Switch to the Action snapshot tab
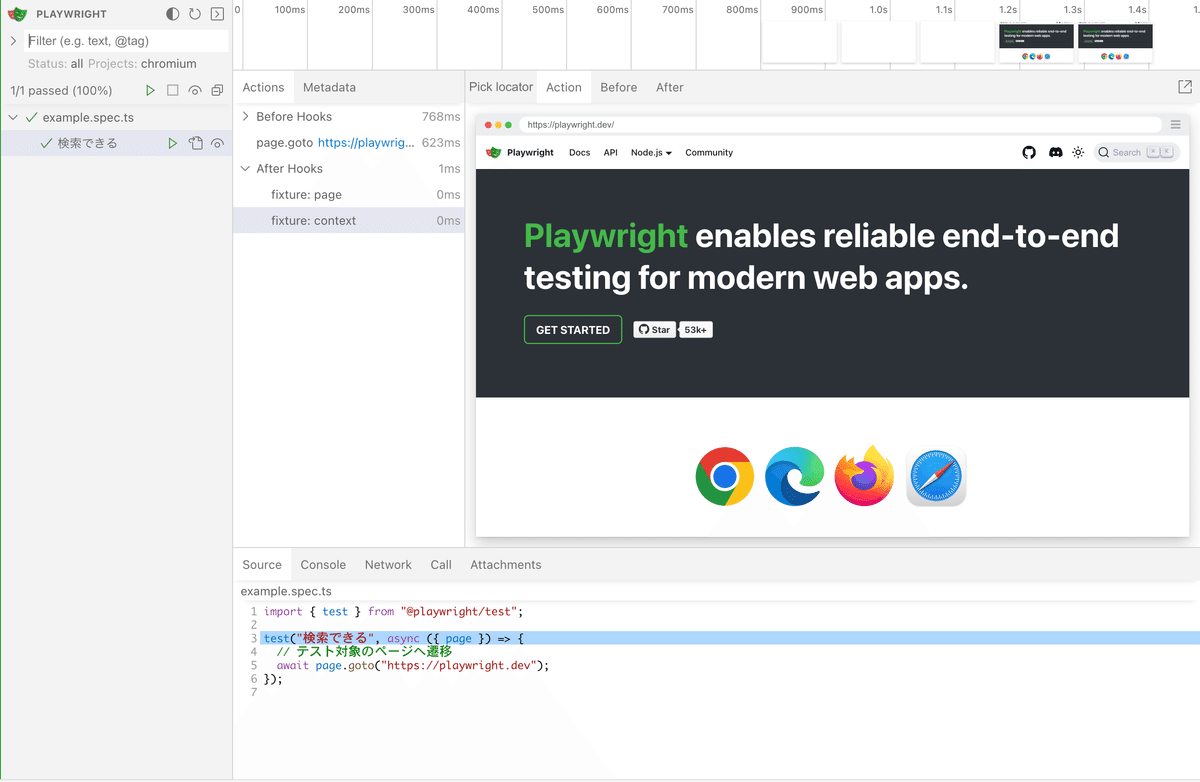Screen dimensions: 1200x782 564,87
